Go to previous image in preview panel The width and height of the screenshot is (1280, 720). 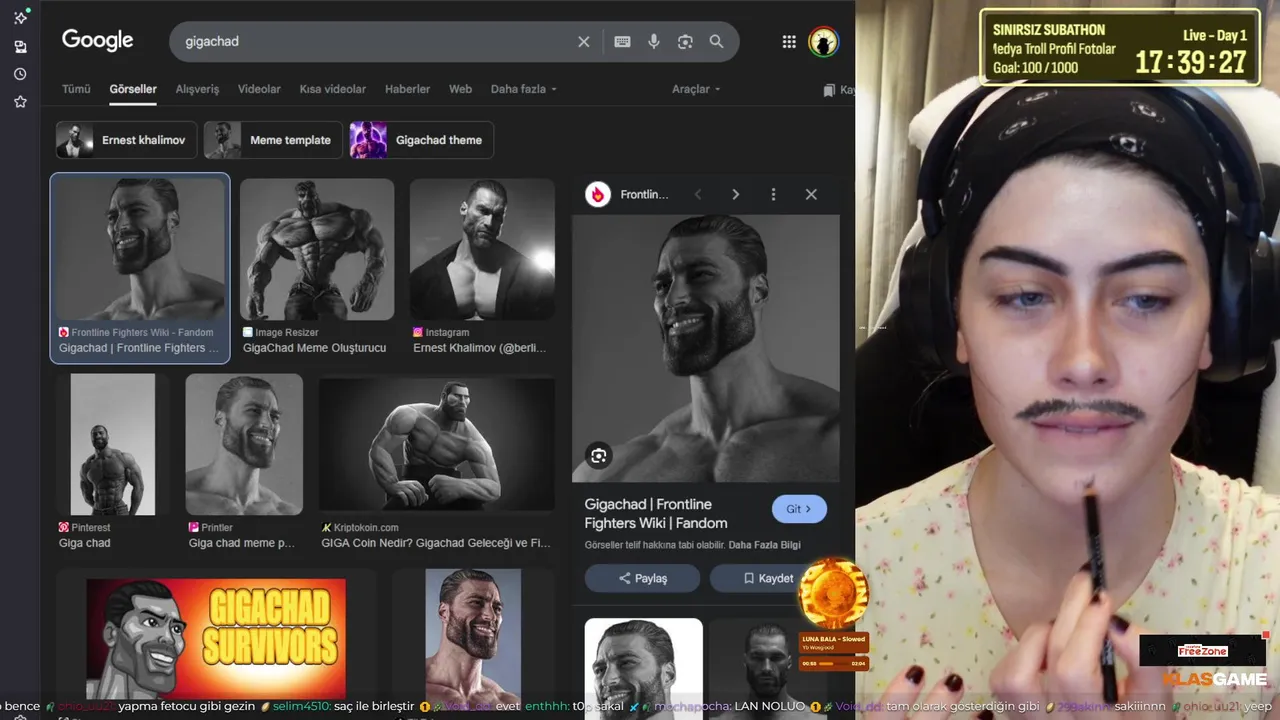[x=698, y=195]
